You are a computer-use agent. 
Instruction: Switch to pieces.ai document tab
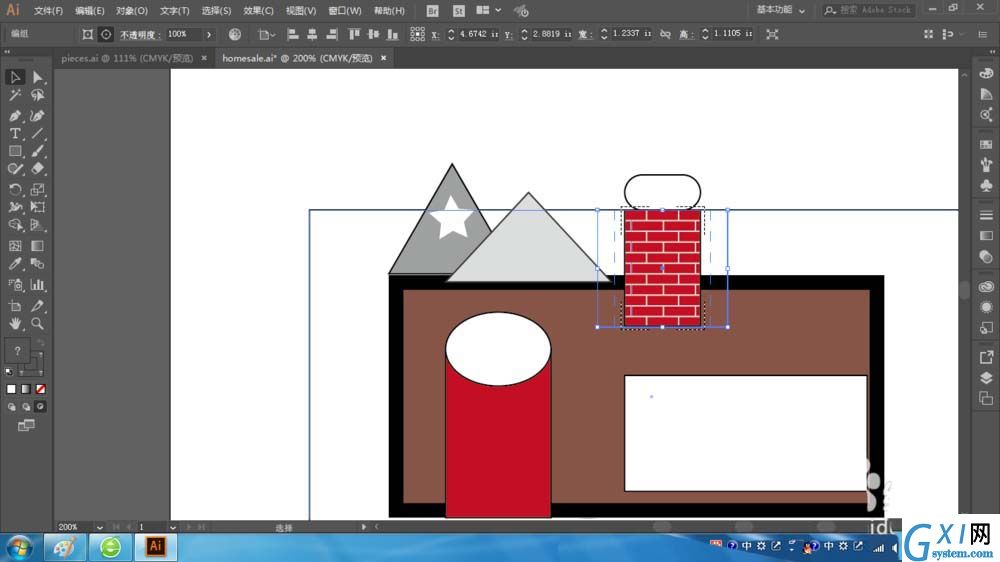(x=127, y=58)
